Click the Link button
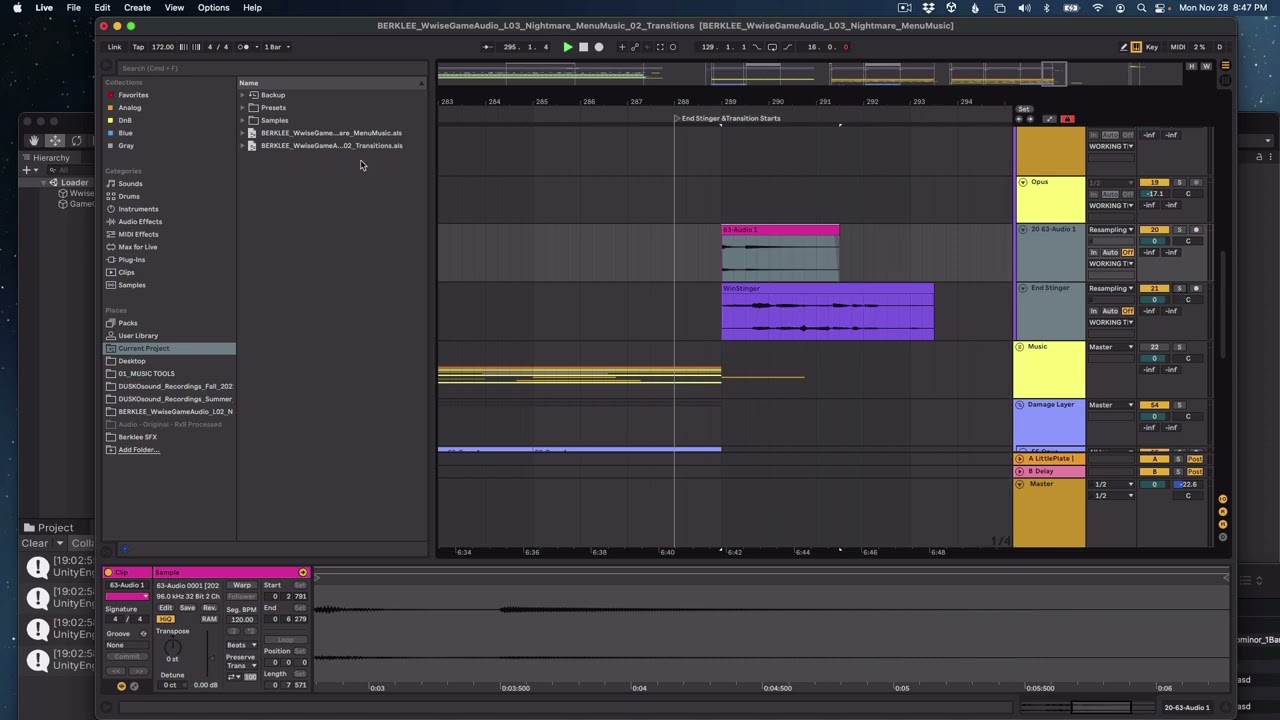 pos(114,47)
